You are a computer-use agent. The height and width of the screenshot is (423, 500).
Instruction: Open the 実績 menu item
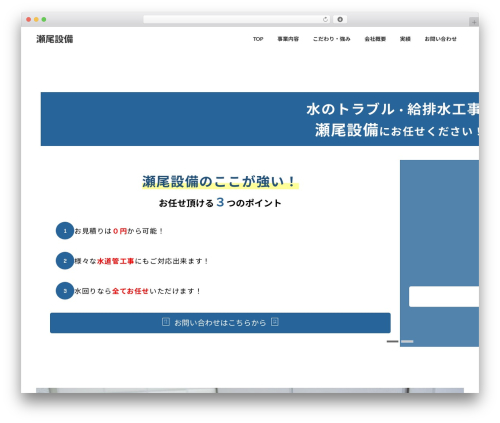click(405, 39)
